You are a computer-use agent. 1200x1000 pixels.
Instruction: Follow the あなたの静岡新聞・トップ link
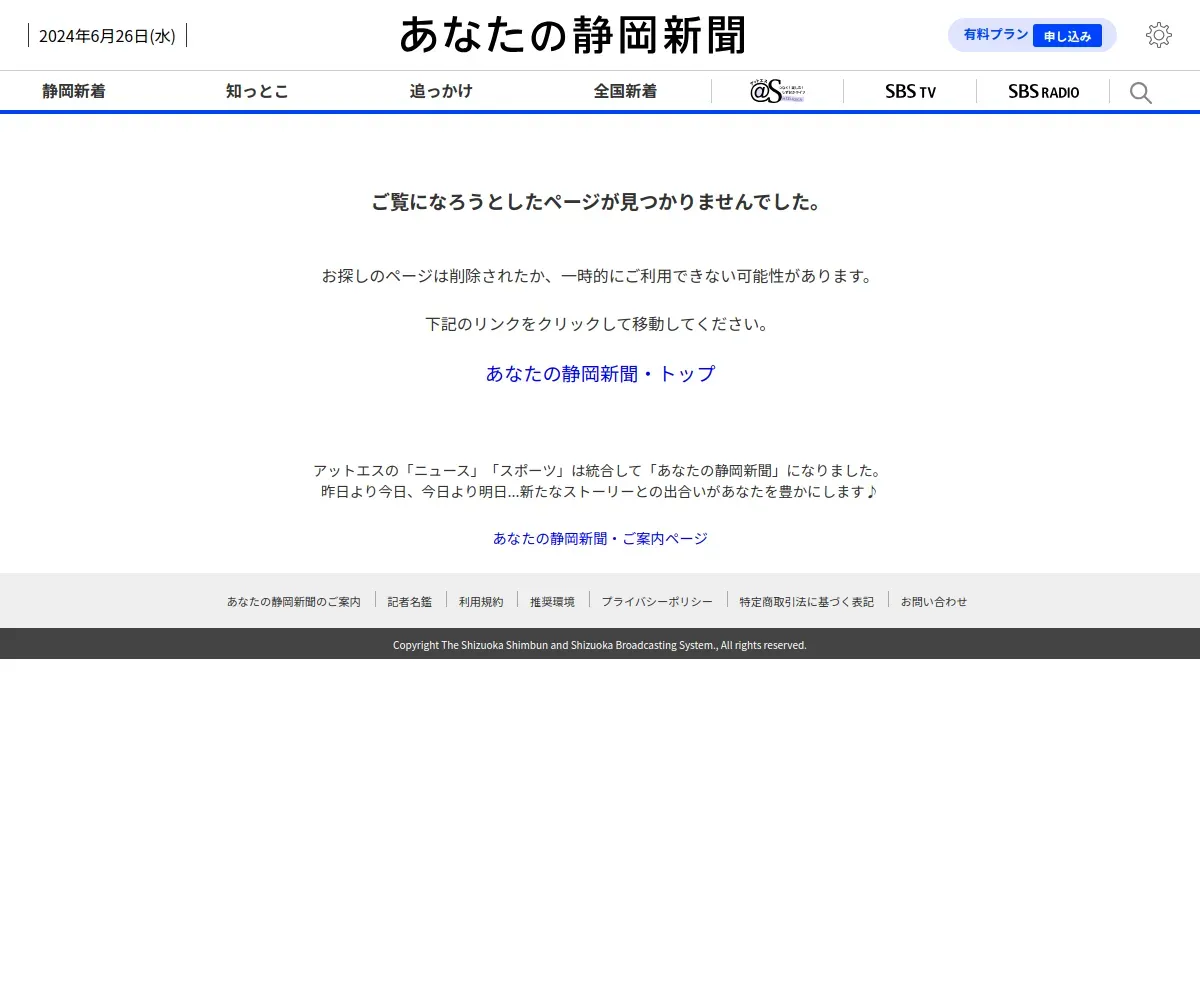pyautogui.click(x=600, y=374)
